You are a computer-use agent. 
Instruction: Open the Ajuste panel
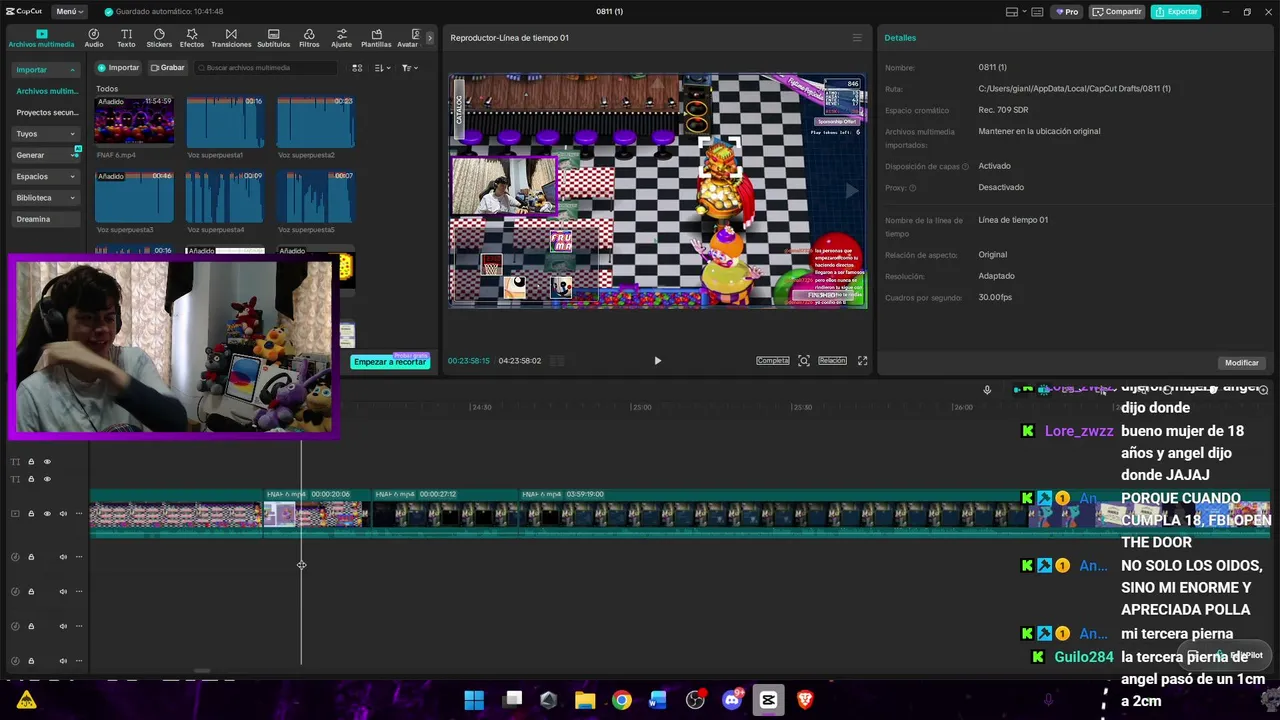342,38
